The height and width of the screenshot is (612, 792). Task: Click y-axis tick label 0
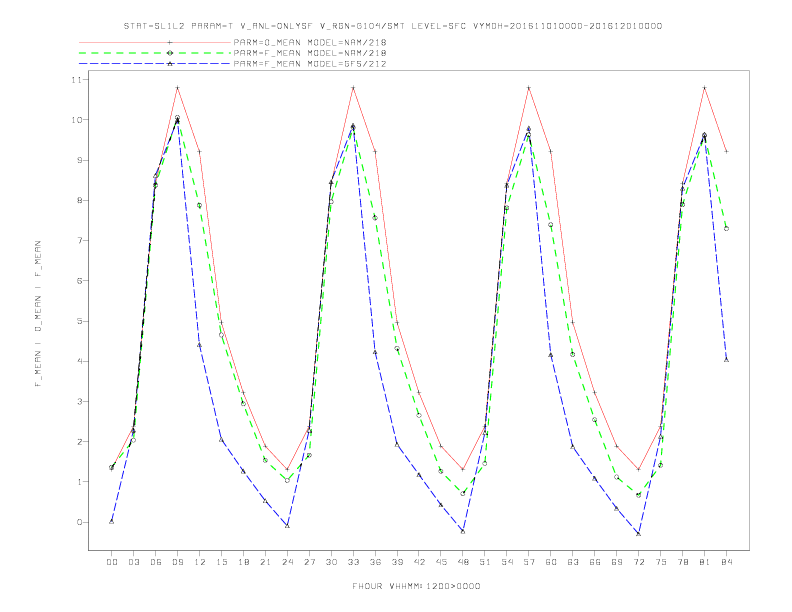point(79,522)
